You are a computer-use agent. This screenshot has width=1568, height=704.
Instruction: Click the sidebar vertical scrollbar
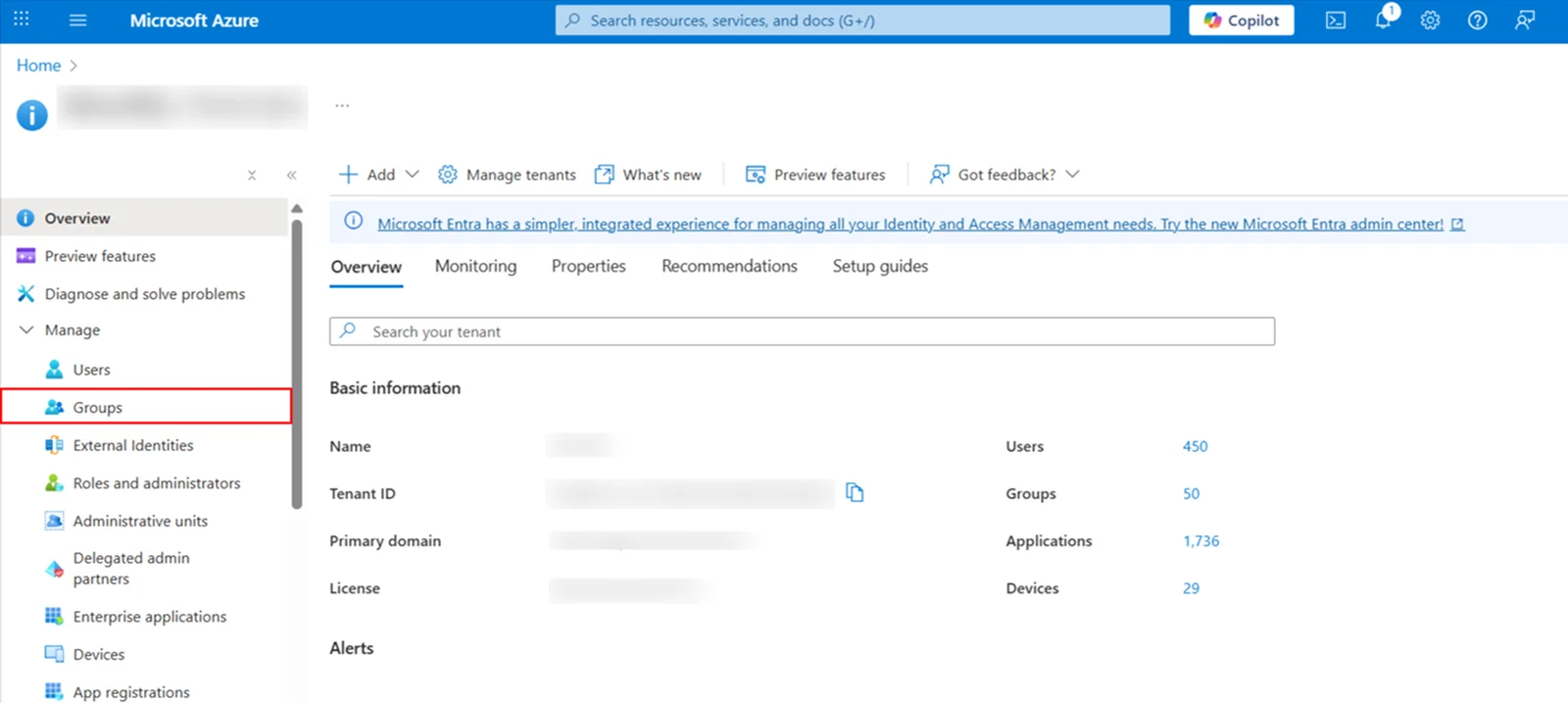(297, 363)
